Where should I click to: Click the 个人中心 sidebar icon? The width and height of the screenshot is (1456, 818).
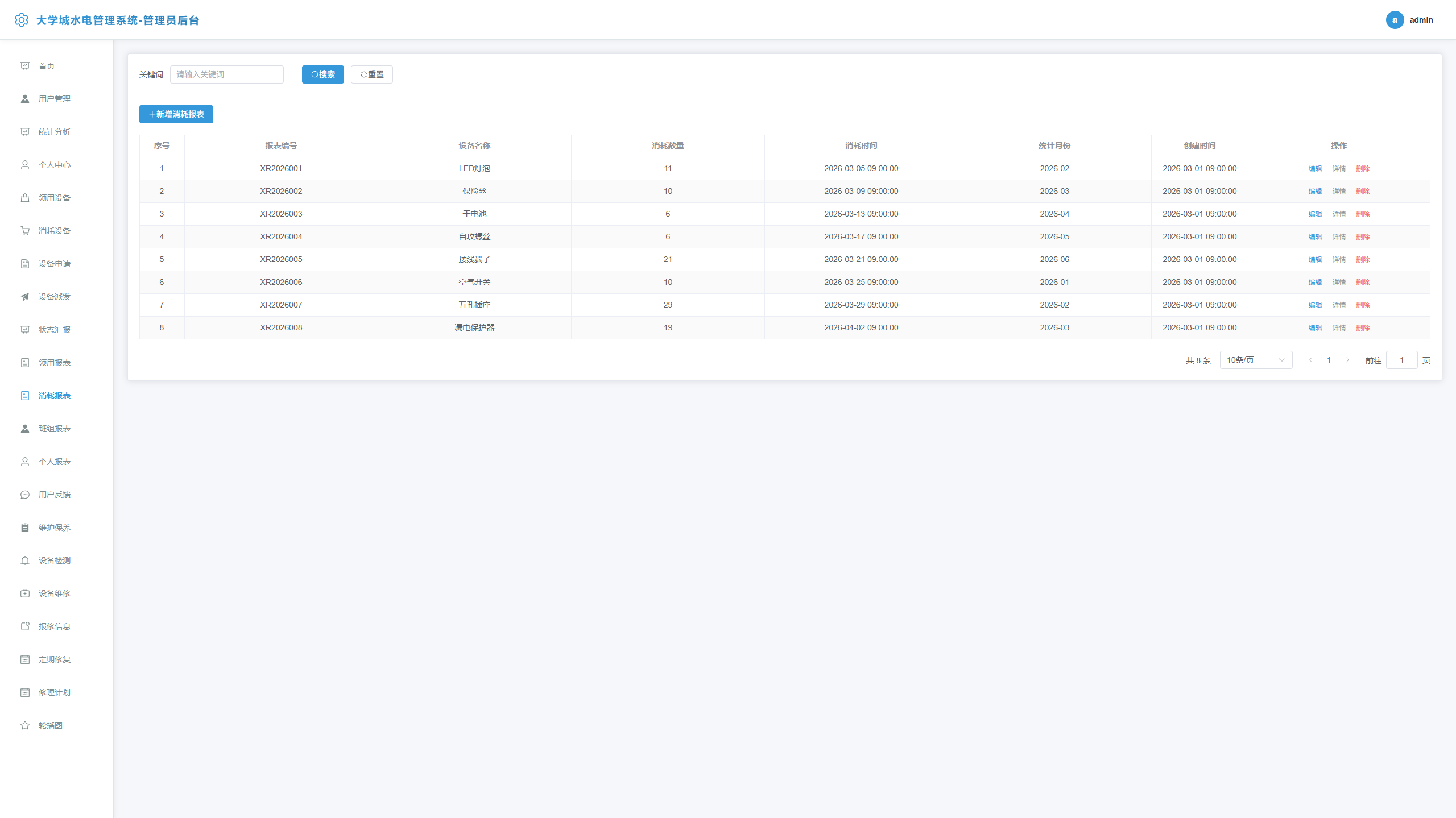[25, 165]
